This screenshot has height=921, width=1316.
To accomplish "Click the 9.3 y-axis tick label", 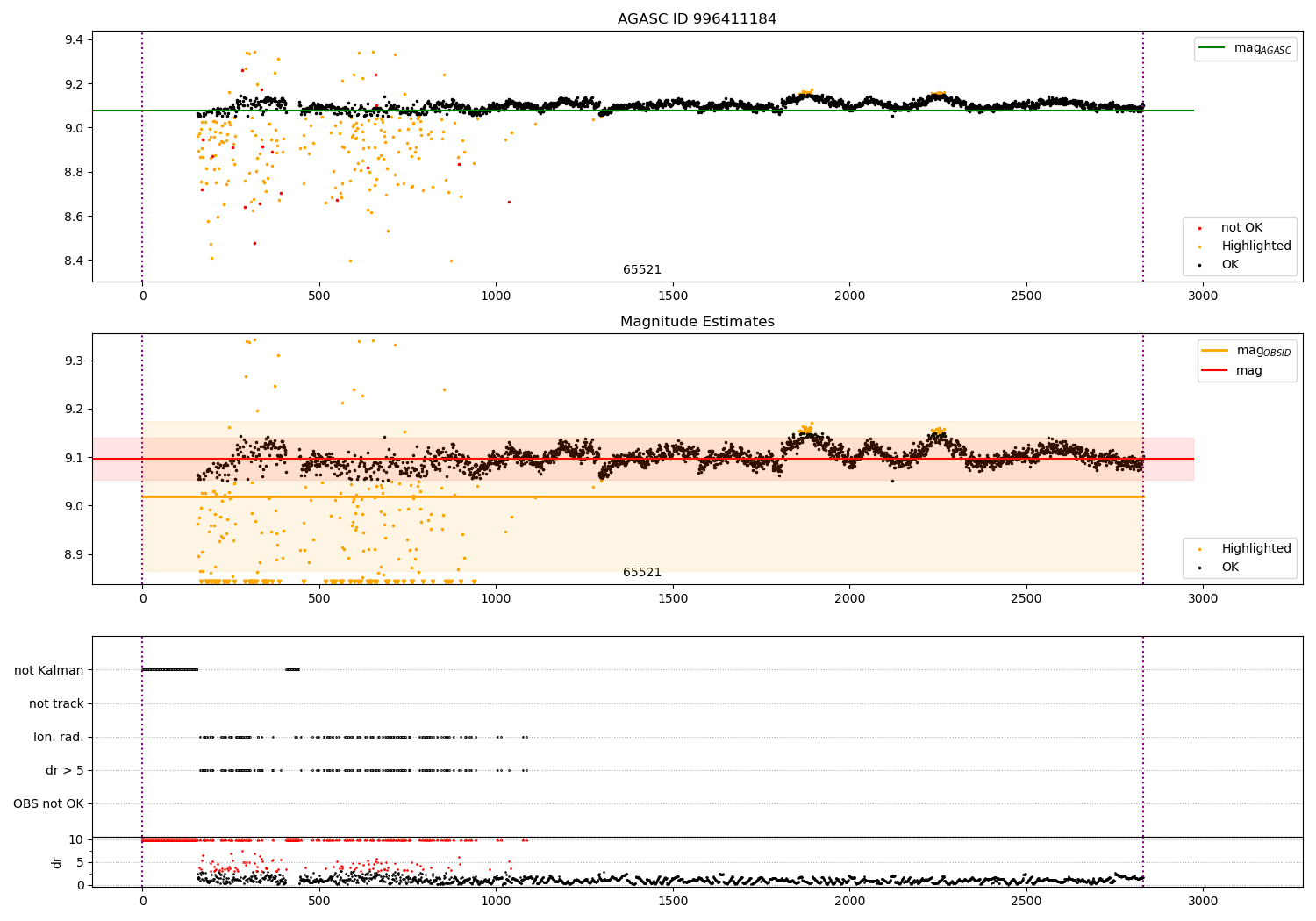I will pyautogui.click(x=74, y=361).
